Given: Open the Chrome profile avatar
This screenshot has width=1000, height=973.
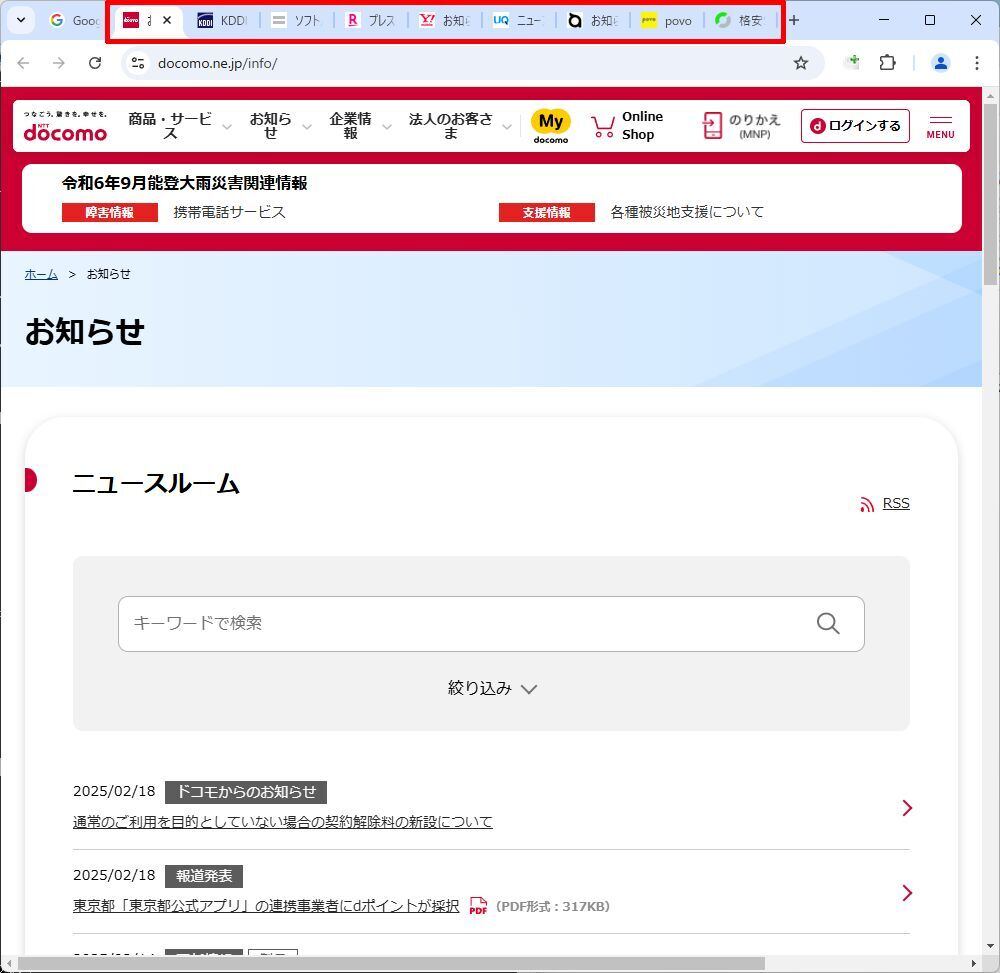Looking at the screenshot, I should point(941,62).
